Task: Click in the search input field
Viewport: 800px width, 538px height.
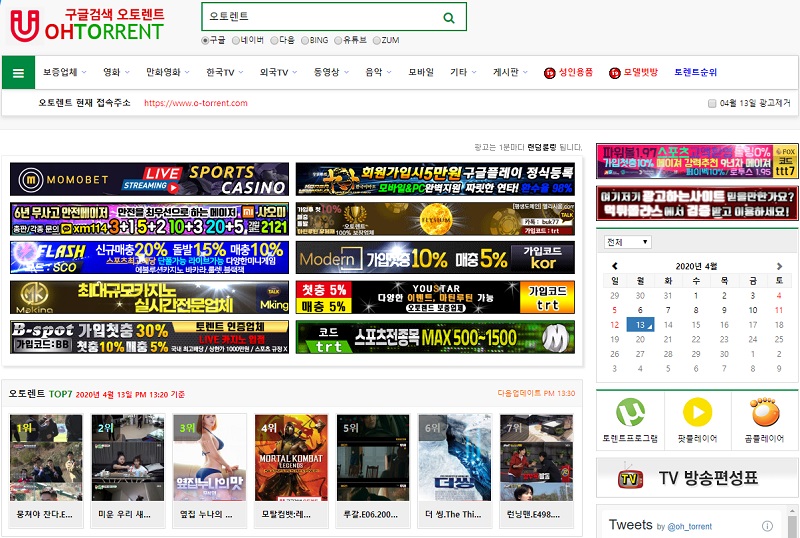Action: click(x=321, y=17)
